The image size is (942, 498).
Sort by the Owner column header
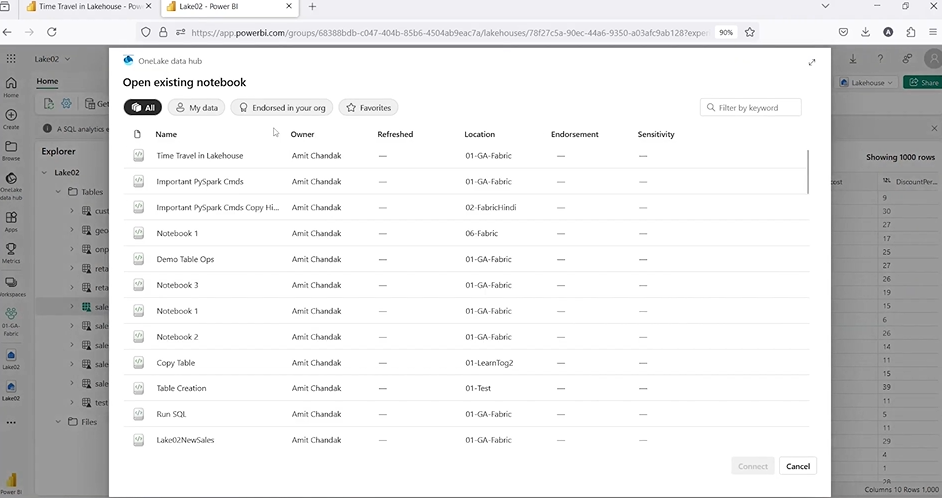[302, 134]
